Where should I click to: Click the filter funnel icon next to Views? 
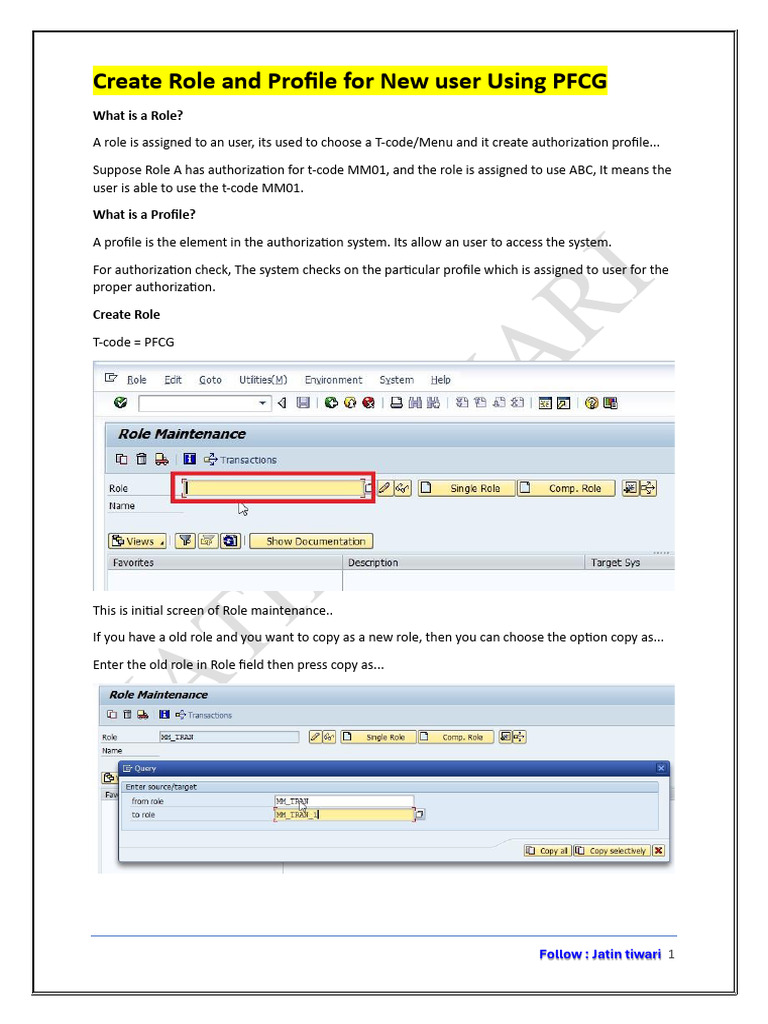pyautogui.click(x=185, y=541)
